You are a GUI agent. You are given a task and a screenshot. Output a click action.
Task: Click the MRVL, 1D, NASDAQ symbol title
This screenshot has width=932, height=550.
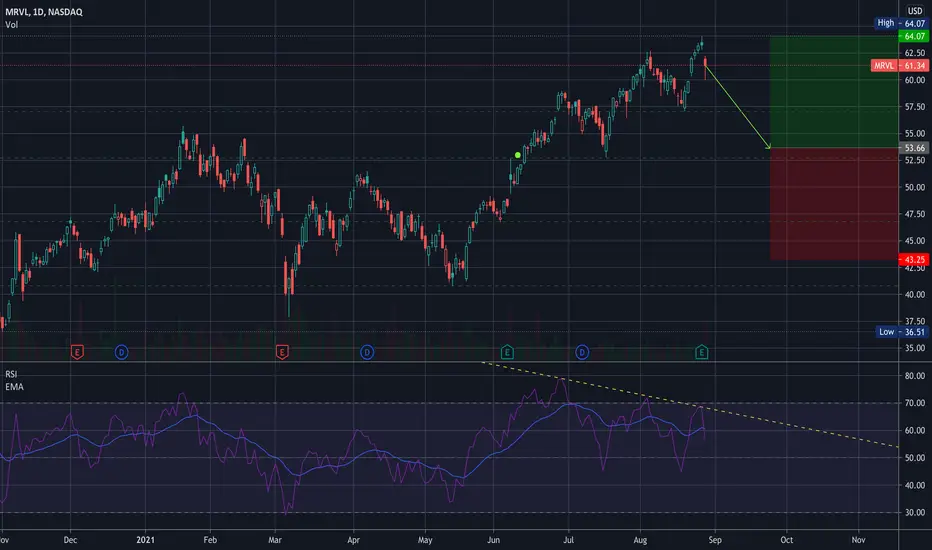point(44,12)
